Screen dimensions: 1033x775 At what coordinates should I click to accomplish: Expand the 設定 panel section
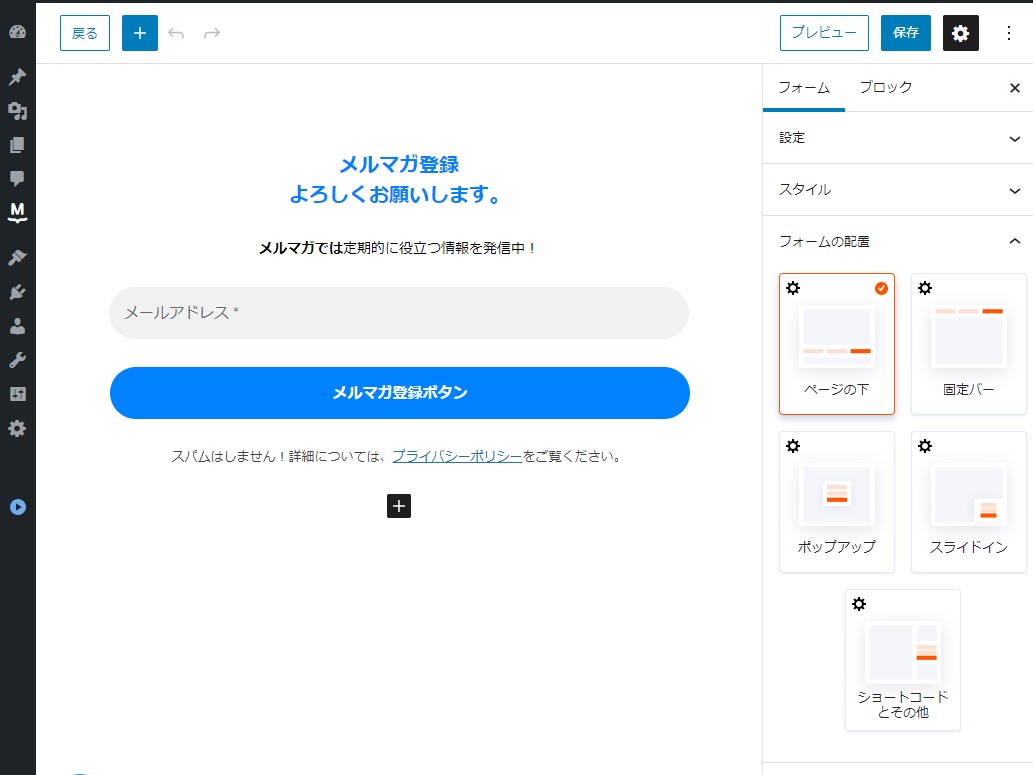[897, 138]
